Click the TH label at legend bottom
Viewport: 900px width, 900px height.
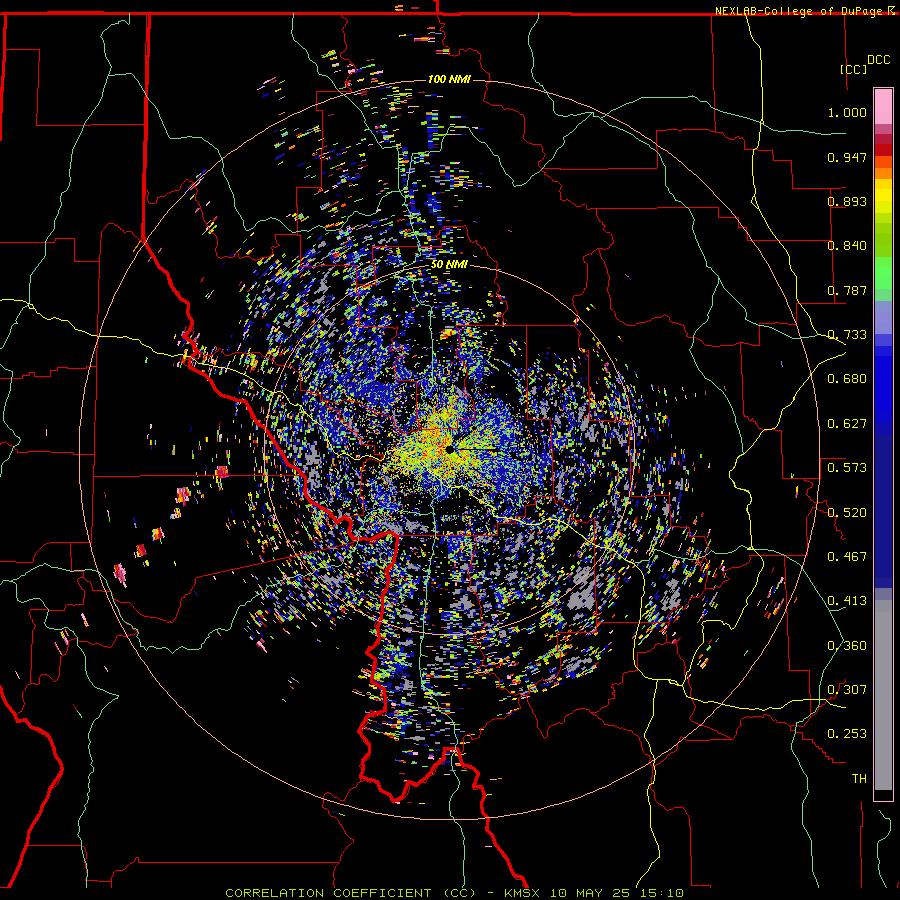click(859, 779)
